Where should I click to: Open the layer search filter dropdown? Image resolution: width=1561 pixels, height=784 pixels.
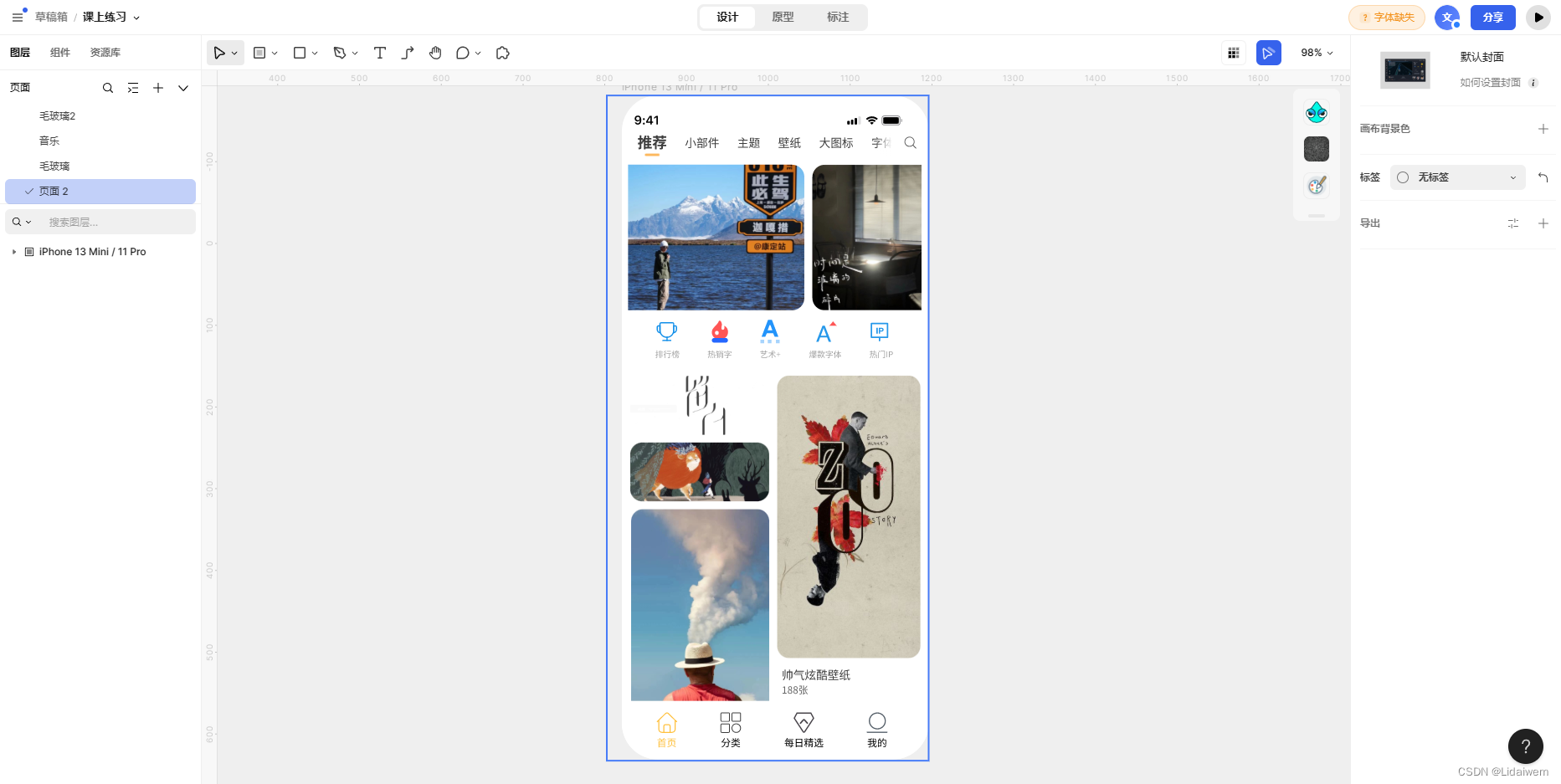[22, 223]
